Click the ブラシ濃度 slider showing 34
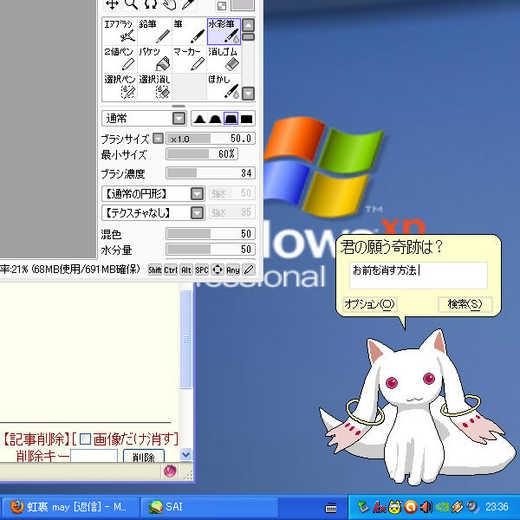Image resolution: width=520 pixels, height=520 pixels. coord(211,173)
